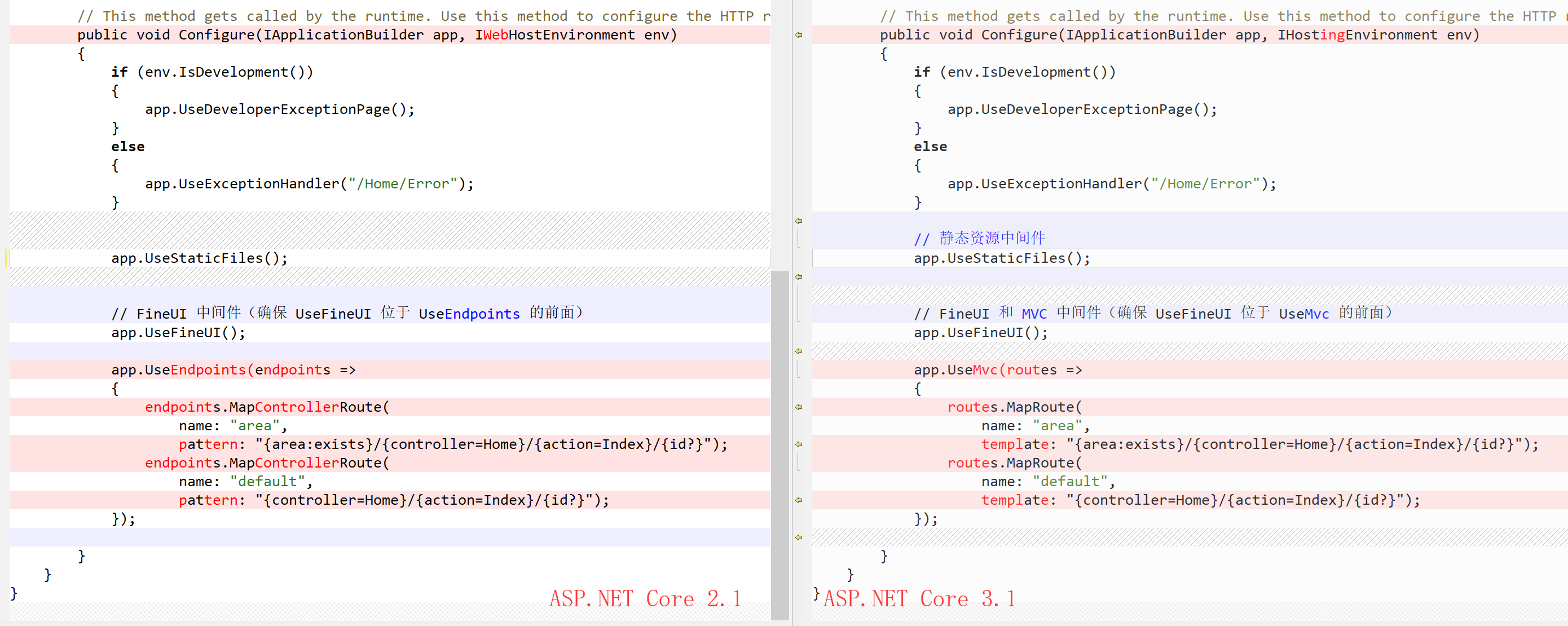Click 'name: "default",' in the right pane
Image resolution: width=1568 pixels, height=626 pixels.
(1048, 482)
